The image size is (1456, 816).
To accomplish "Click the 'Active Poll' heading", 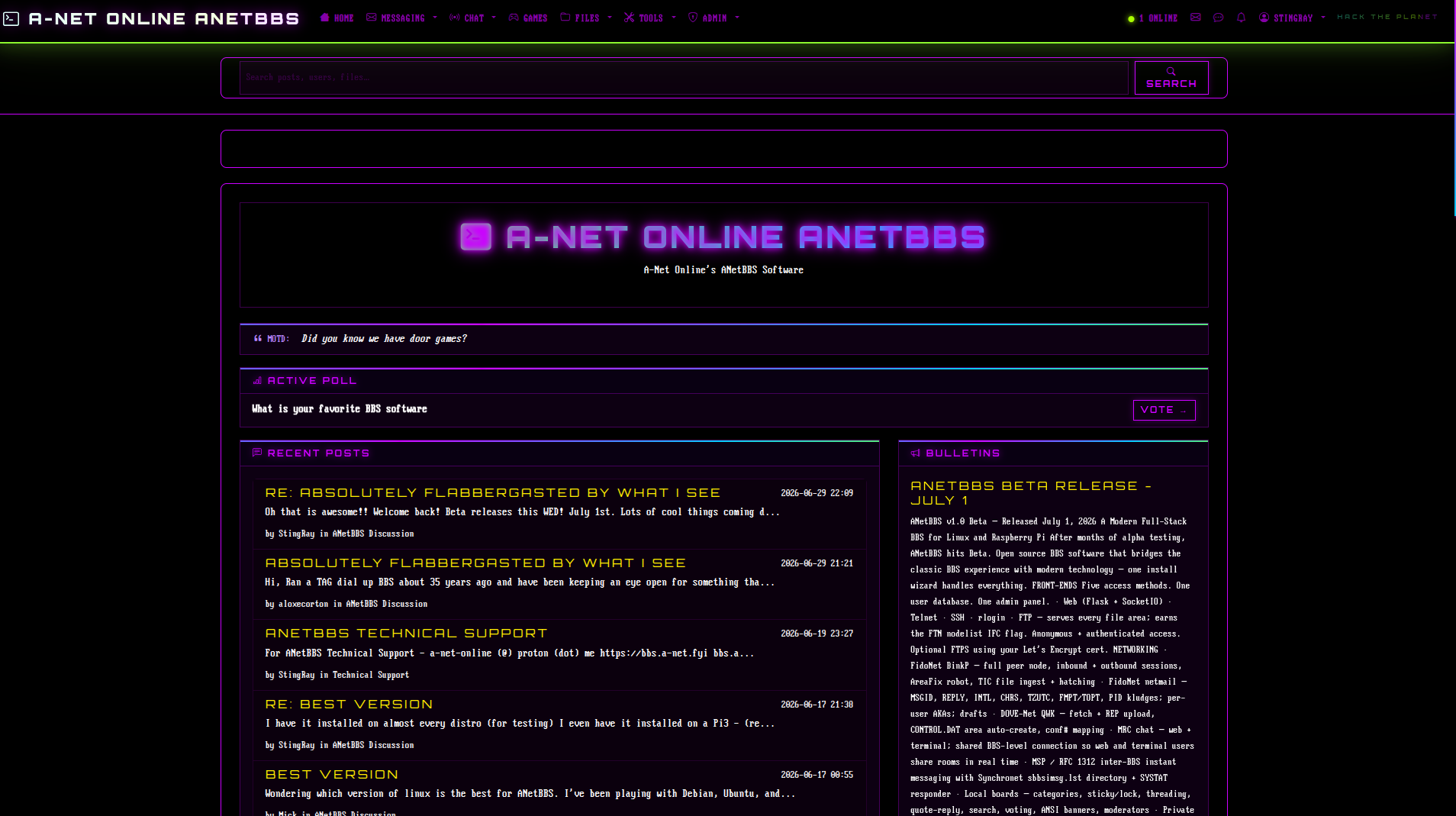I will [x=312, y=381].
